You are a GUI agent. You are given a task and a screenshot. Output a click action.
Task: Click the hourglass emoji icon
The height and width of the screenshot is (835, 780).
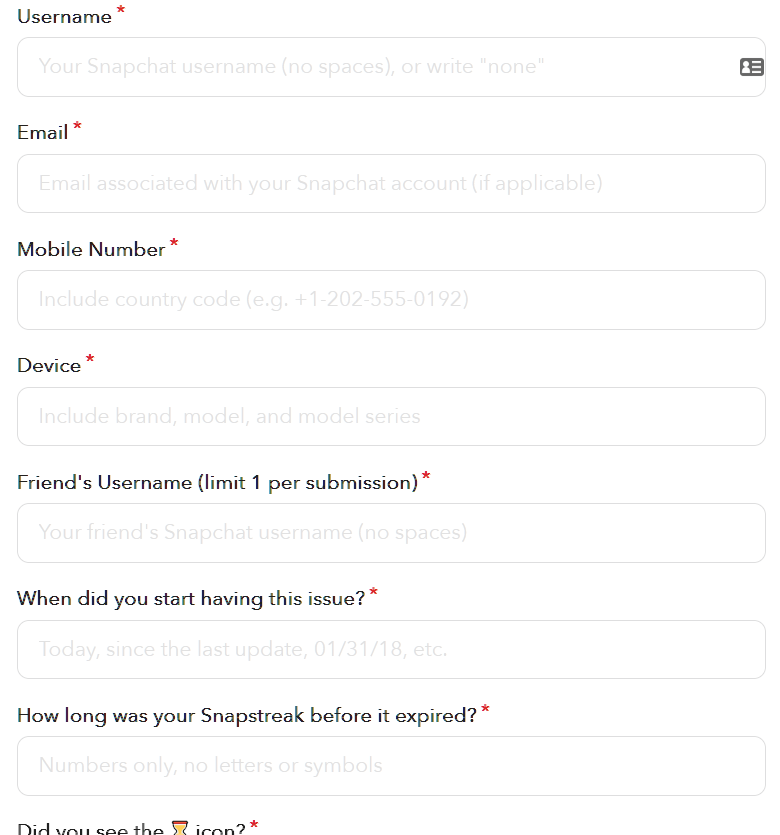(x=180, y=828)
